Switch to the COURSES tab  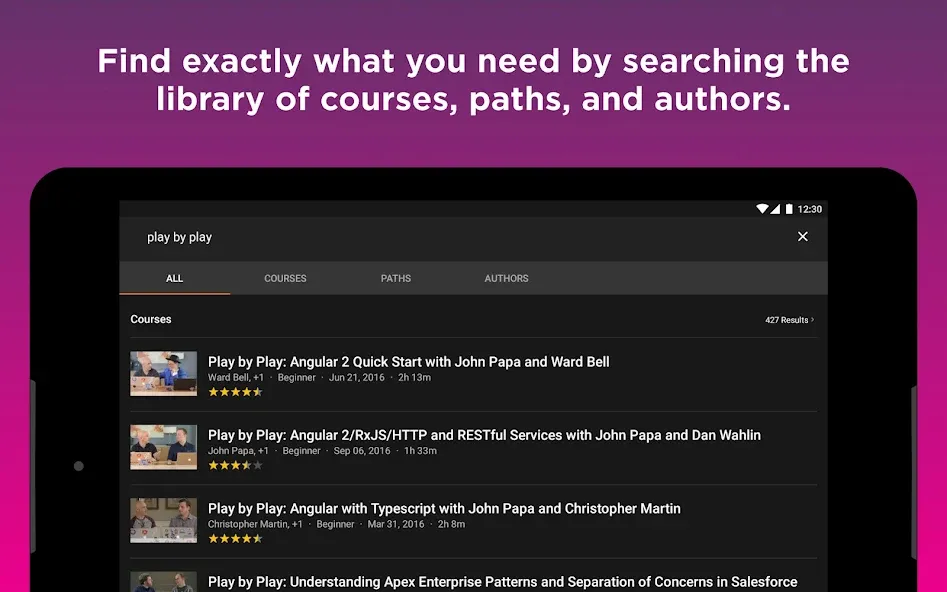(x=285, y=278)
